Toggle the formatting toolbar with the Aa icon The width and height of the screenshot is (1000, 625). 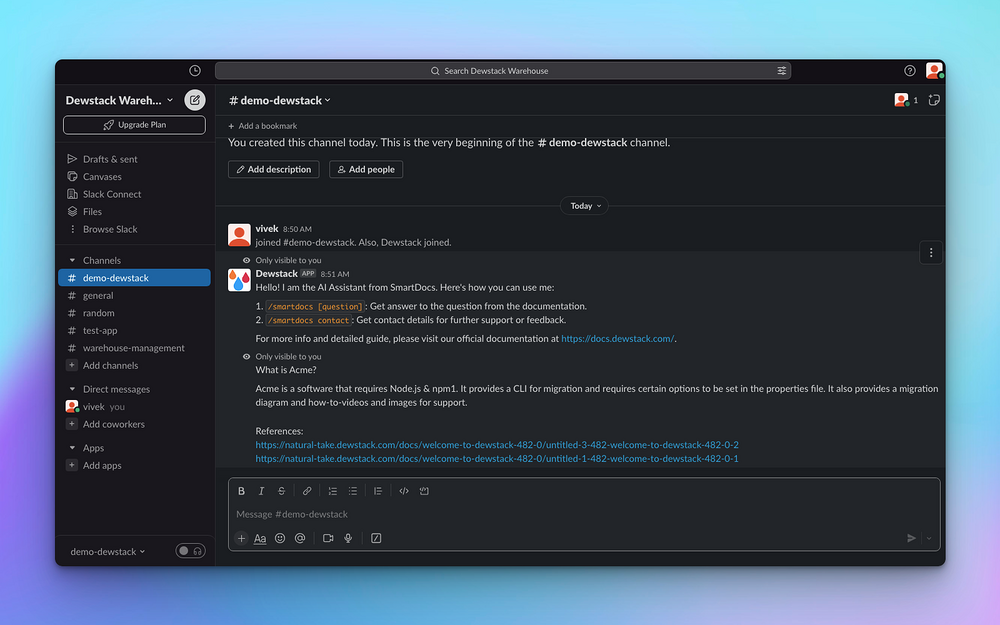click(260, 538)
